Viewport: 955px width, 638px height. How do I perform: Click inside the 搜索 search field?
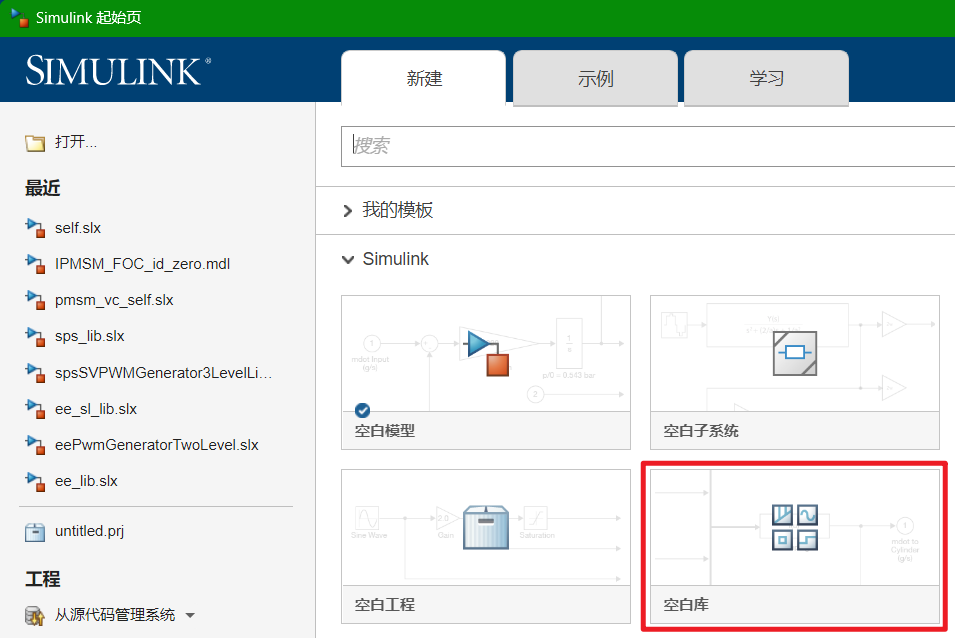[x=647, y=146]
